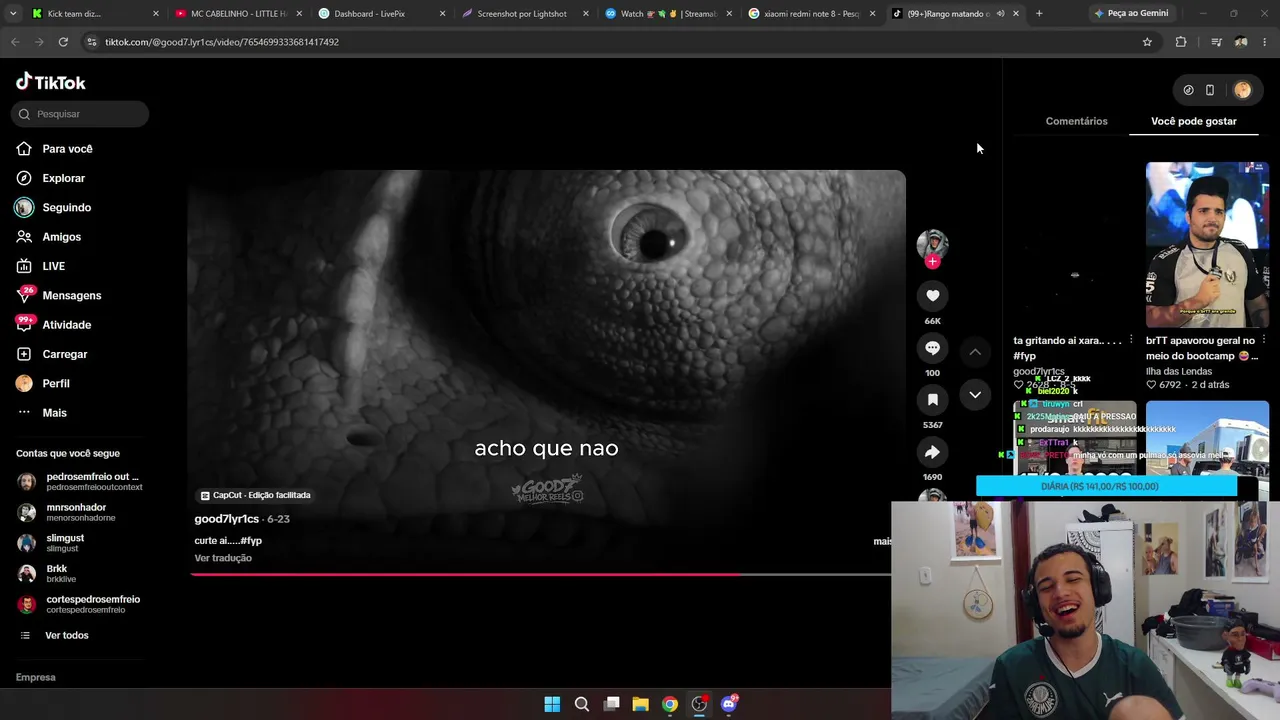Share the video with arrow icon
This screenshot has width=1280, height=720.
[932, 452]
